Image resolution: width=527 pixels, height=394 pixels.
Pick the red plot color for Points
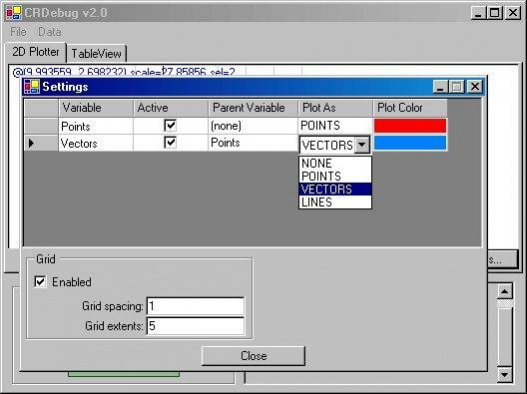(410, 126)
